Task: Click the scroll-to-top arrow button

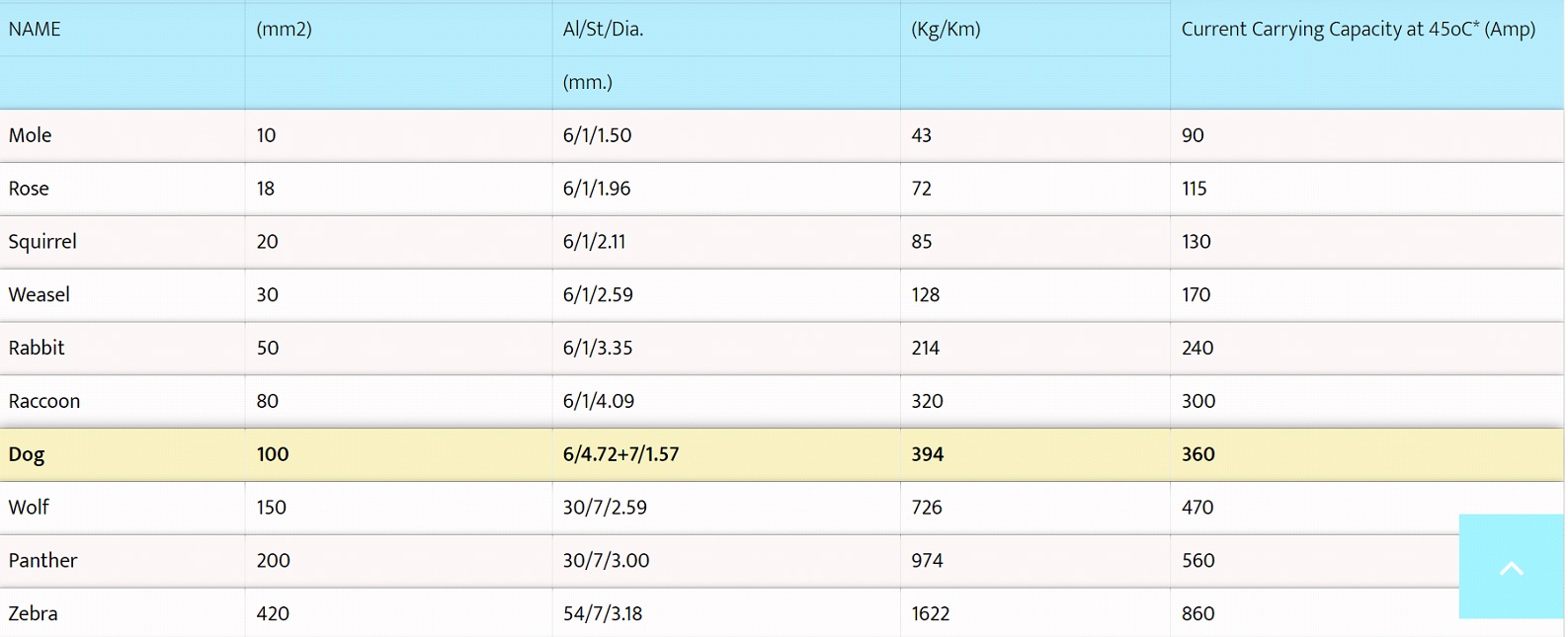Action: tap(1511, 567)
